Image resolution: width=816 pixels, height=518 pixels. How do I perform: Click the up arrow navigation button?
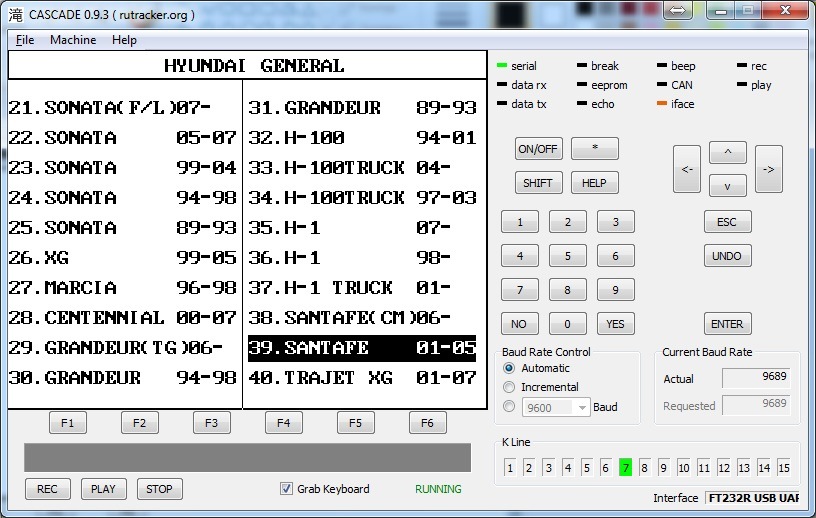pyautogui.click(x=728, y=152)
